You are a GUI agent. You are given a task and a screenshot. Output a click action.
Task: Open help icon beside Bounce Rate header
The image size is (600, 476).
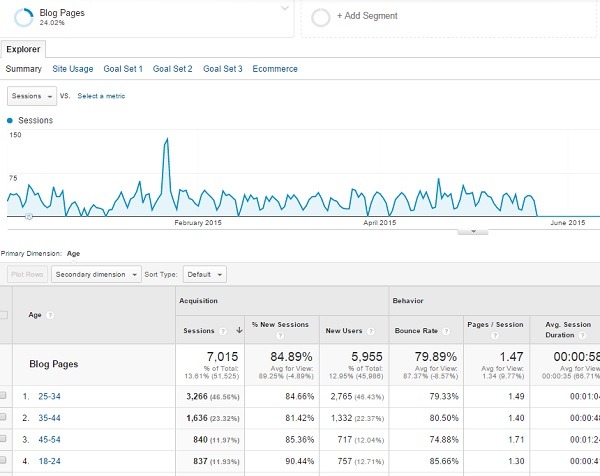tap(446, 331)
